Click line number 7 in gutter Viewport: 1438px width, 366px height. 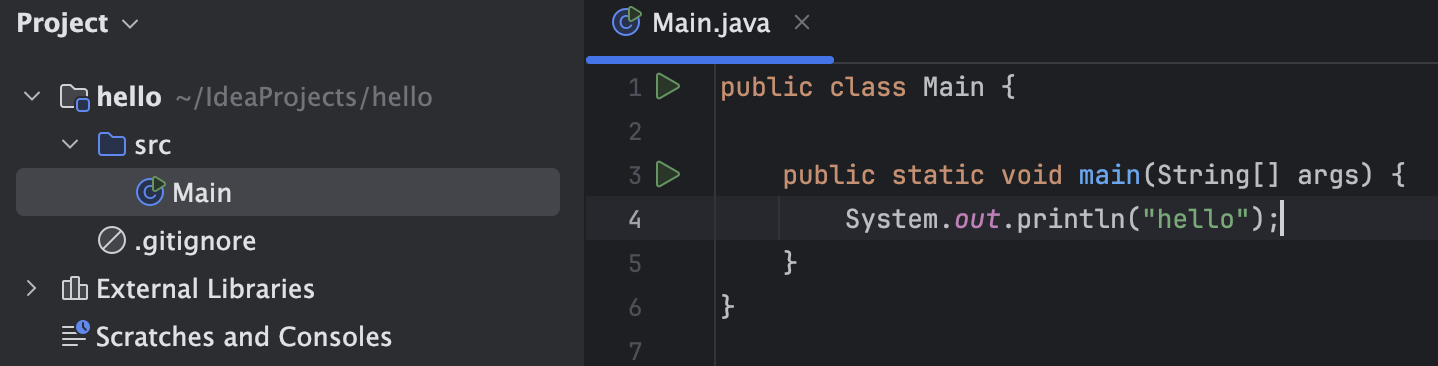[x=635, y=351]
